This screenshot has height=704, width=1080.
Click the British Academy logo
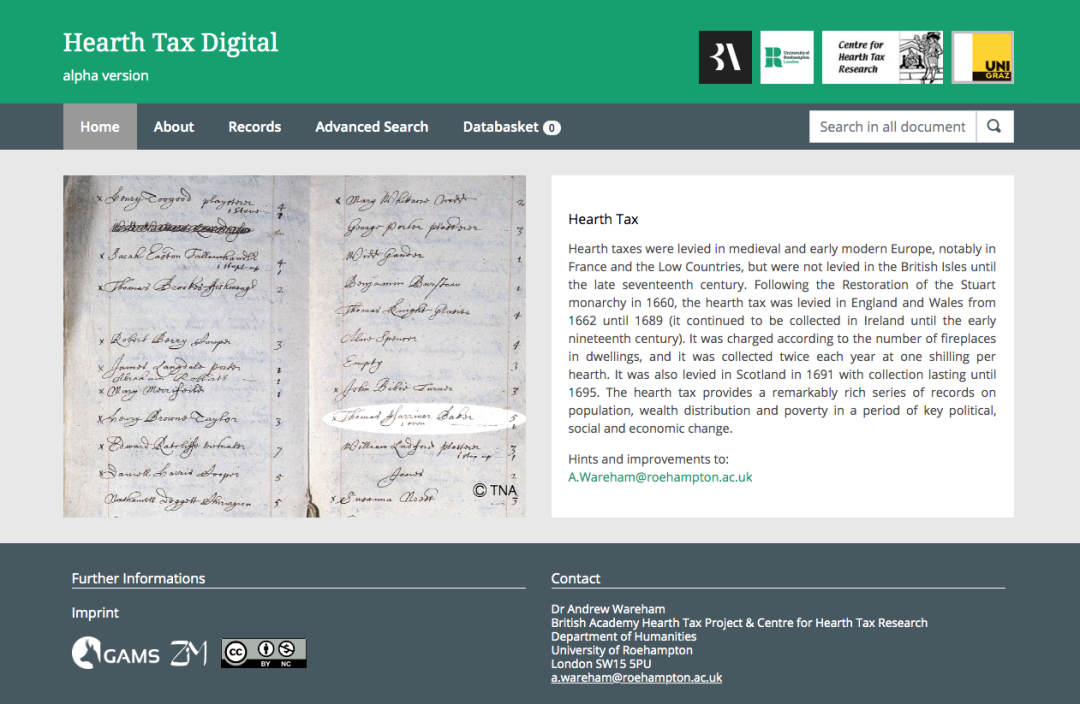pyautogui.click(x=725, y=57)
